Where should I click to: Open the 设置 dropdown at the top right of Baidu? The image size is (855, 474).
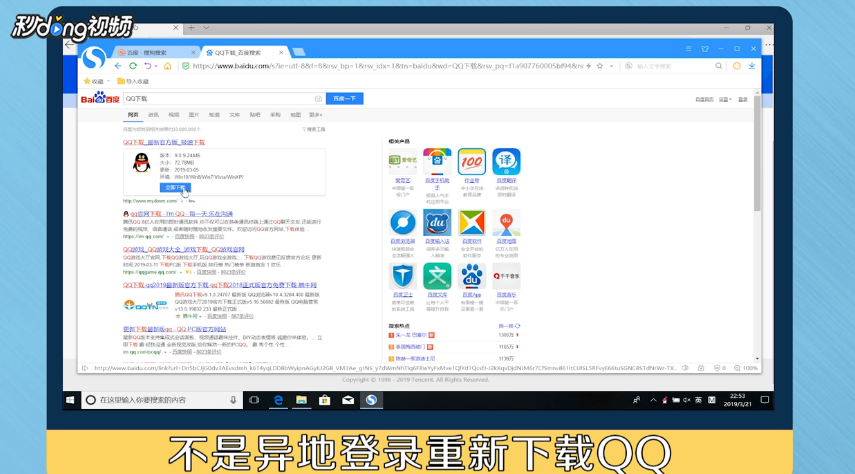click(725, 99)
